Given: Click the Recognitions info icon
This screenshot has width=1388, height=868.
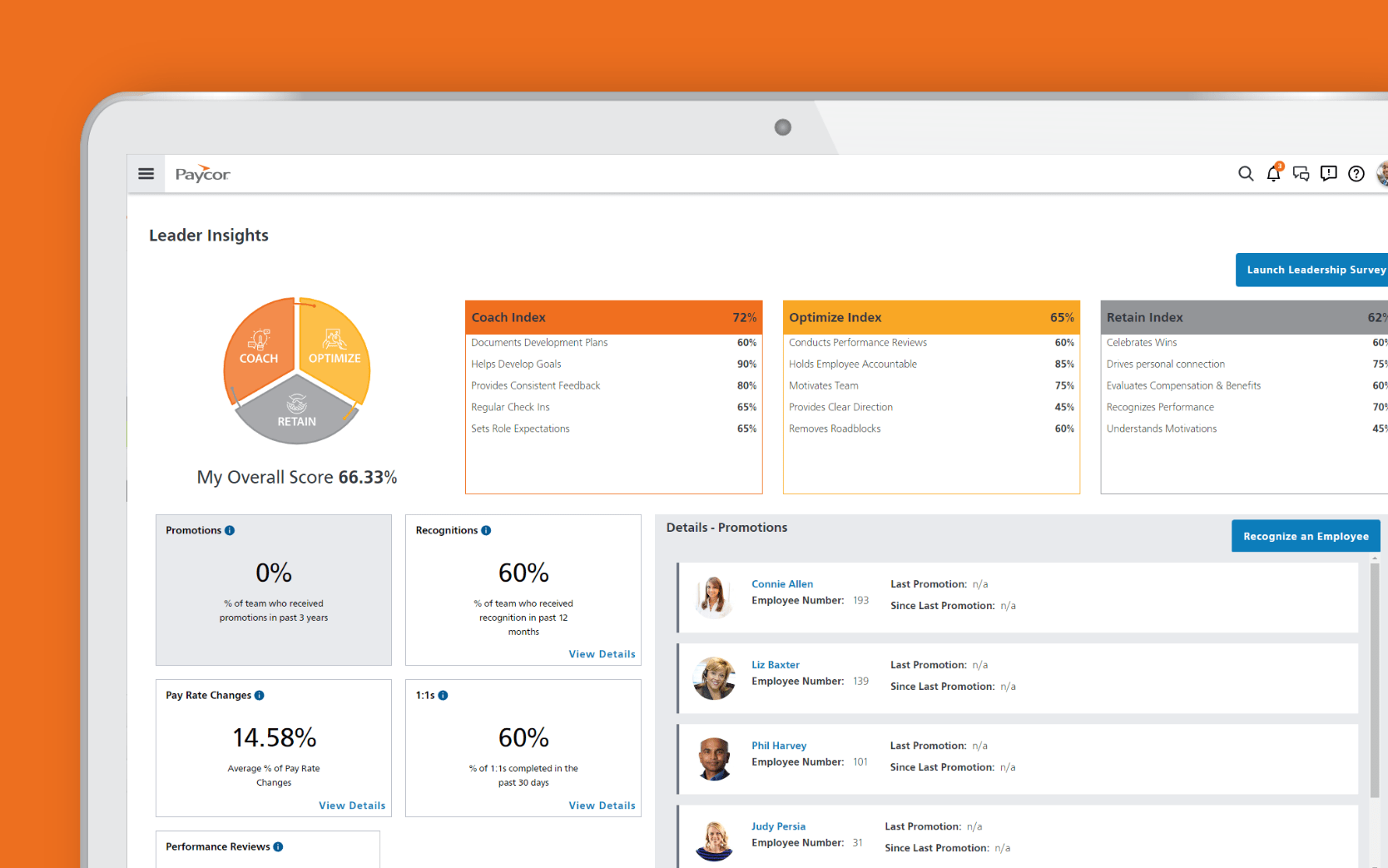Looking at the screenshot, I should (486, 530).
